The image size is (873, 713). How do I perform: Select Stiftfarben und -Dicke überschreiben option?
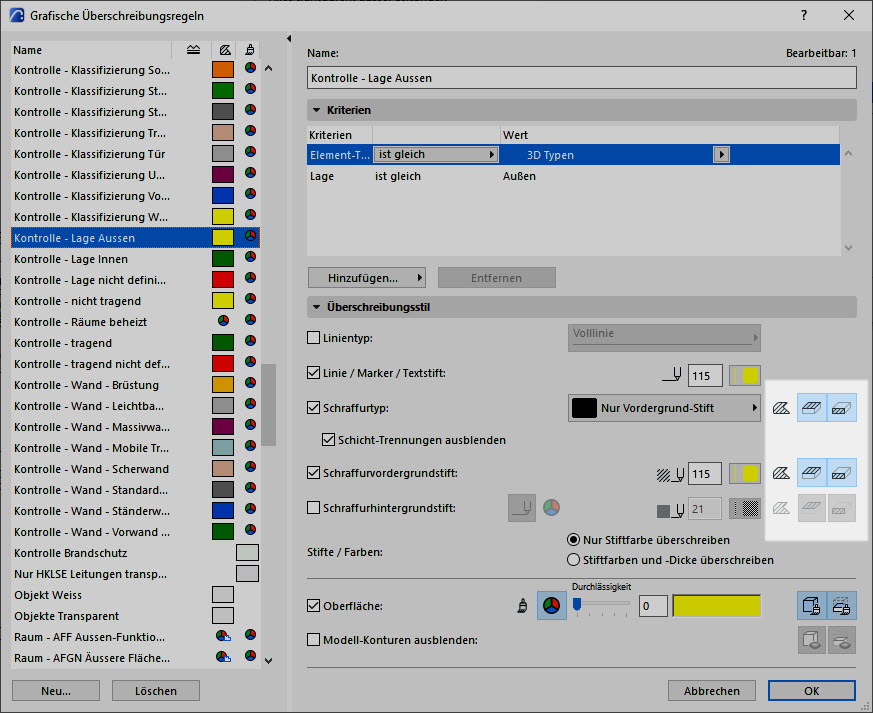click(574, 560)
